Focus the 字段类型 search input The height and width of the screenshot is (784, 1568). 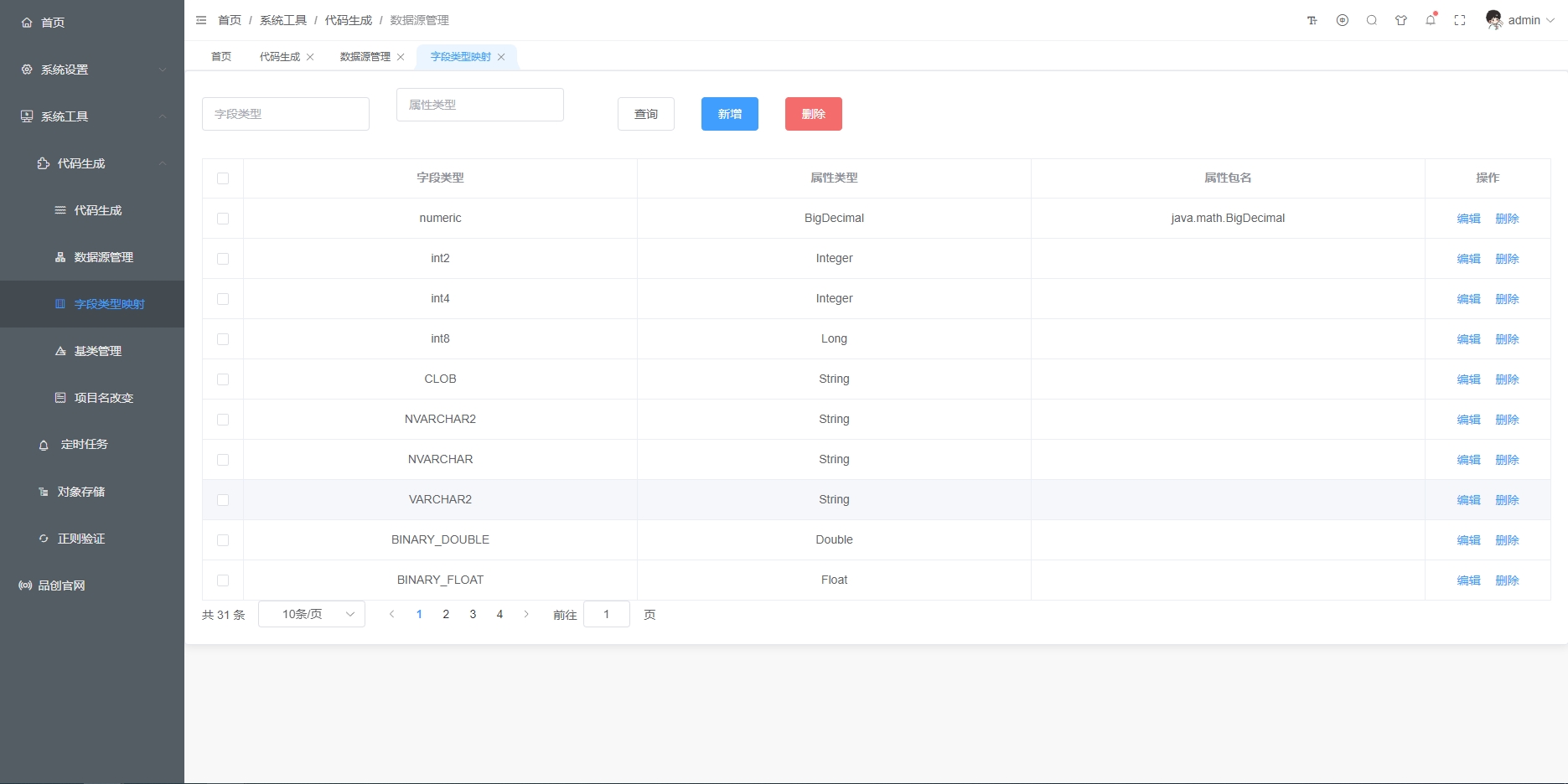pyautogui.click(x=285, y=114)
